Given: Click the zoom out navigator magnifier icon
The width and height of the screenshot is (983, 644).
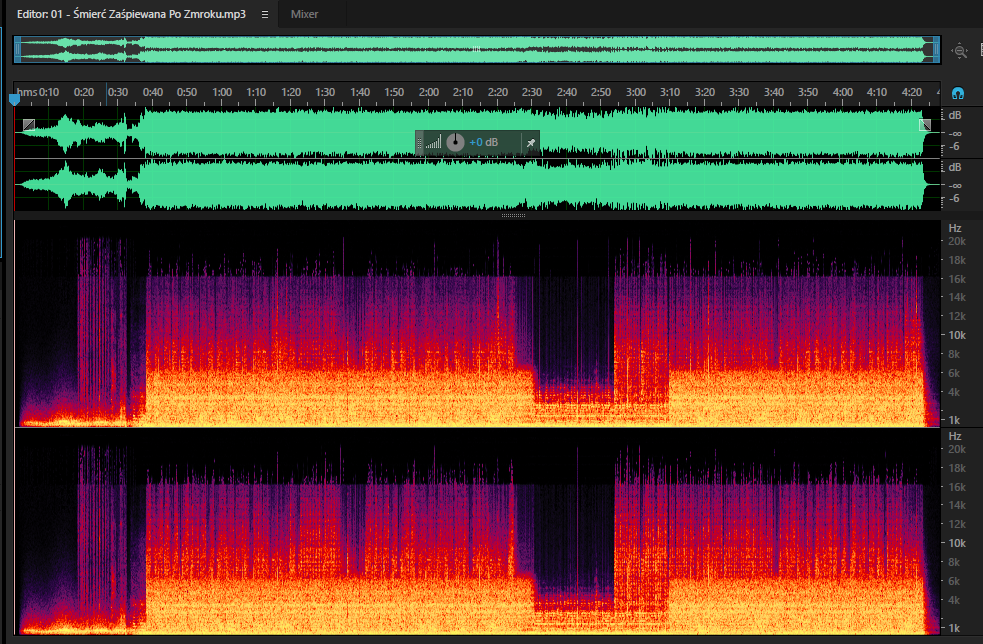Looking at the screenshot, I should pyautogui.click(x=960, y=51).
